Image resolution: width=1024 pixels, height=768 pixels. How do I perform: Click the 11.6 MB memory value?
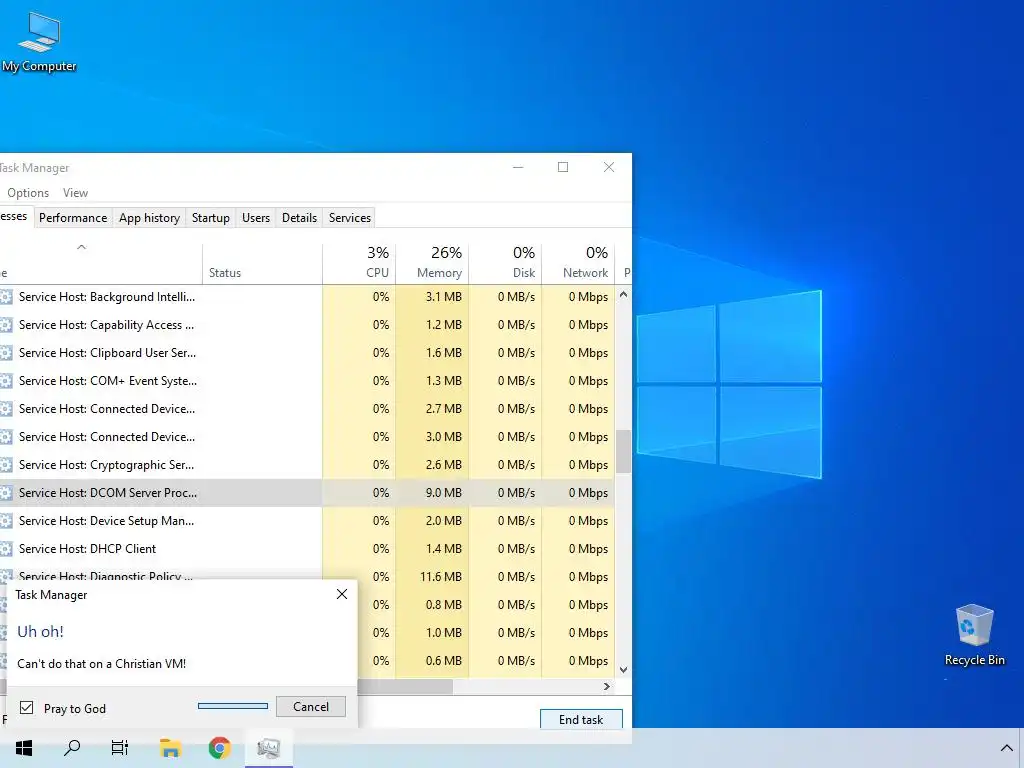(441, 577)
